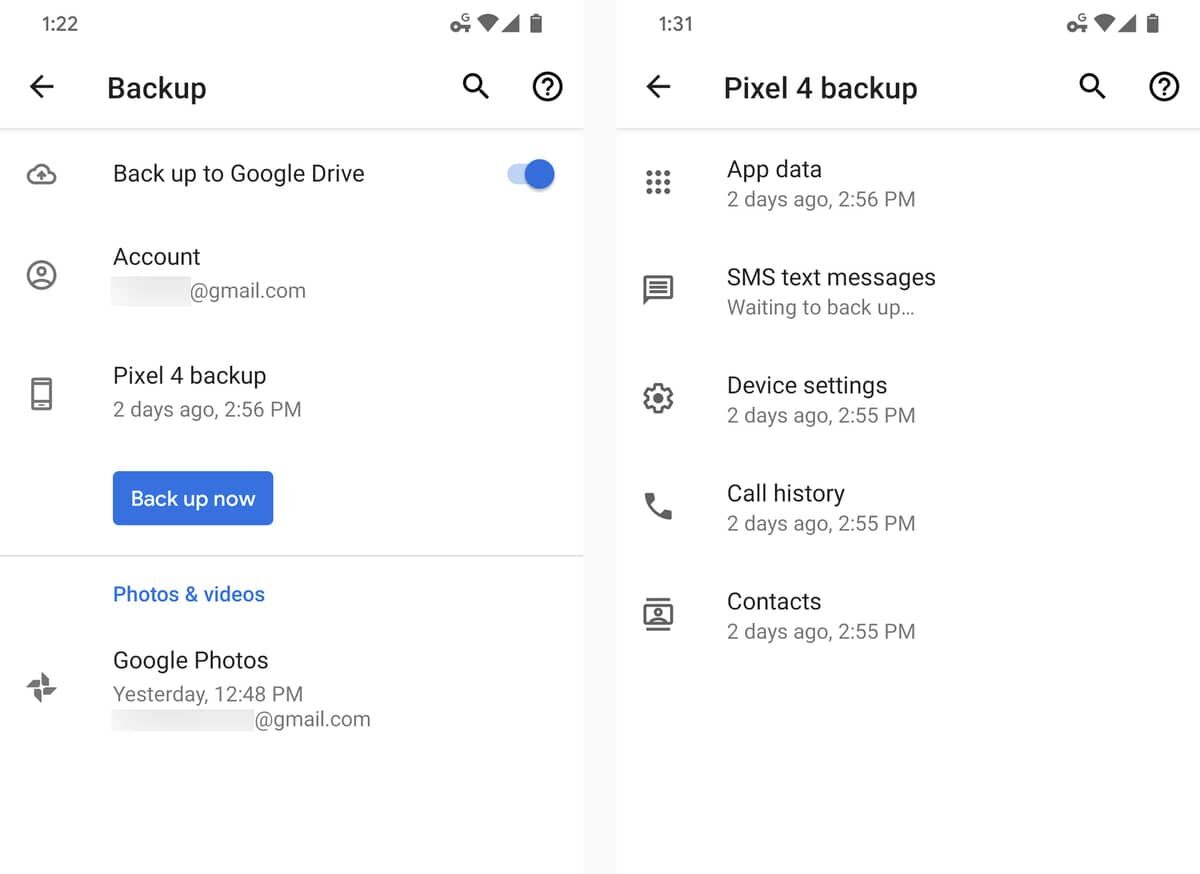Select SMS text messages row
The width and height of the screenshot is (1200, 874).
830,290
